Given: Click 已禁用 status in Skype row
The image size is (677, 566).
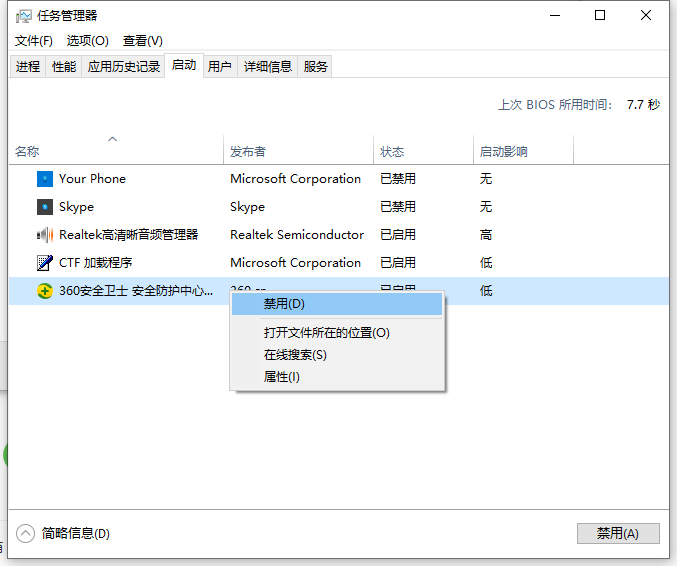Looking at the screenshot, I should tap(398, 207).
